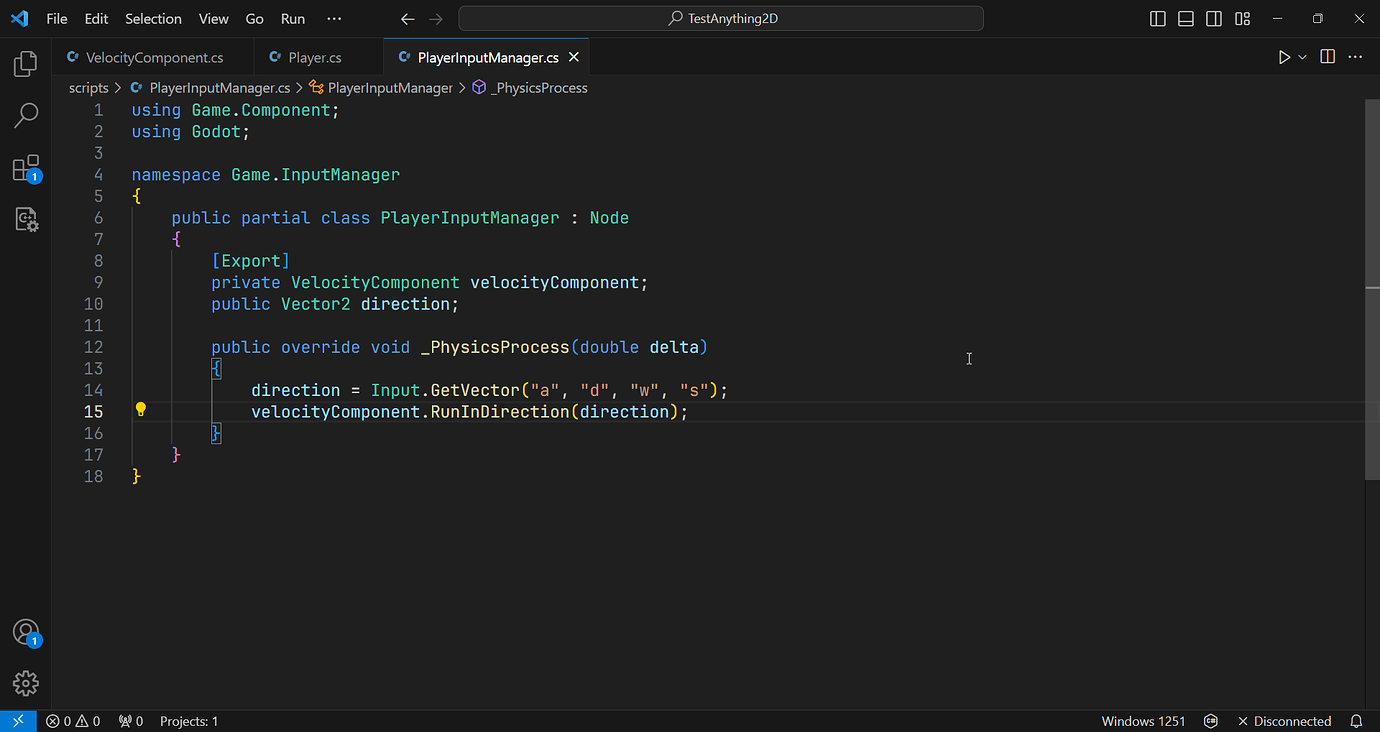
Task: Click the vertical editor scrollbar
Action: click(1372, 290)
